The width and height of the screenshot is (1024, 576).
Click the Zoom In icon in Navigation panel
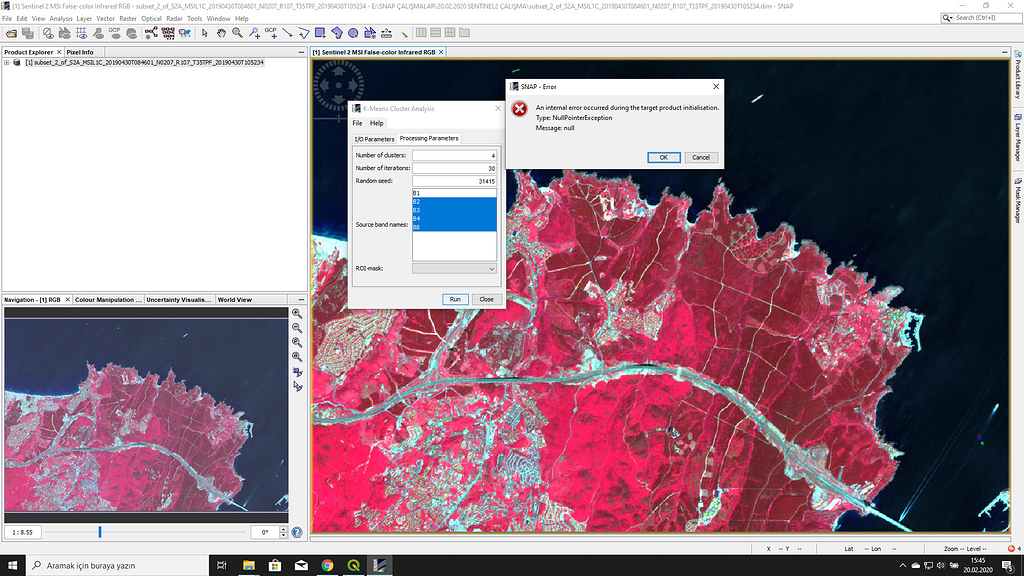click(297, 313)
